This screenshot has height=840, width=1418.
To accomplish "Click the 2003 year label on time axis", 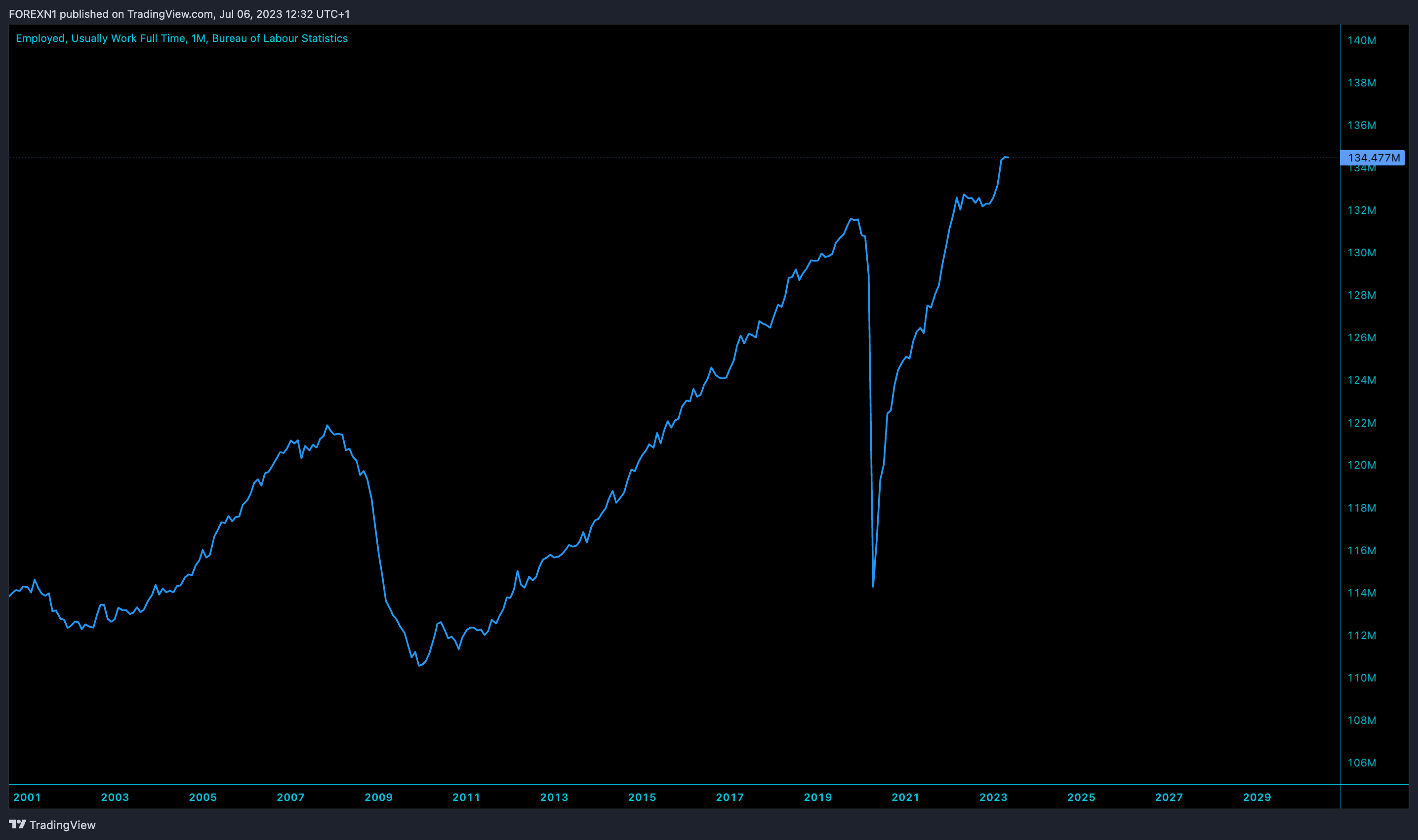I will [115, 797].
